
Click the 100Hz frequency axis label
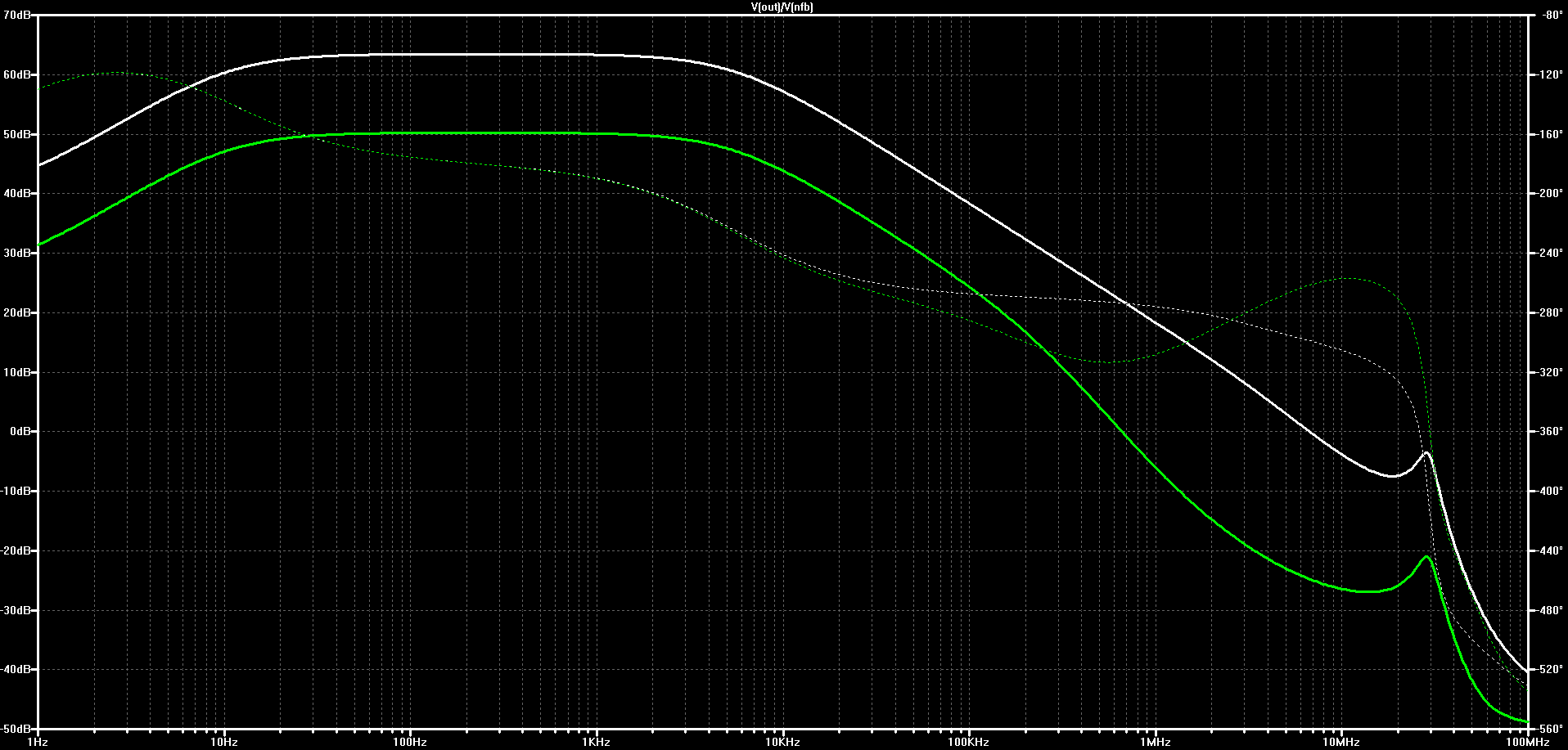pyautogui.click(x=410, y=743)
